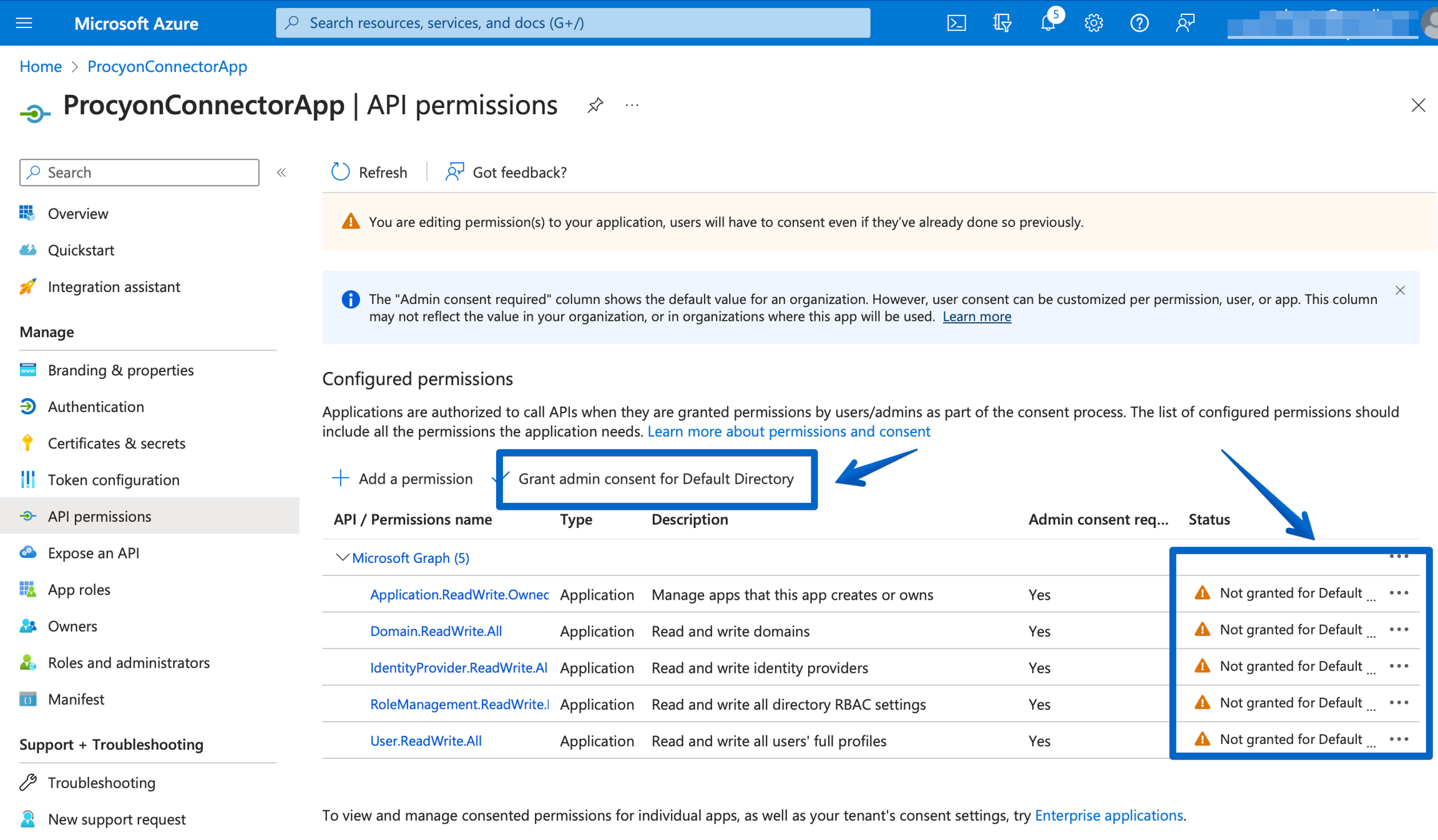1438x840 pixels.
Task: Collapse the Microsoft Graph (5) group
Action: coord(342,557)
